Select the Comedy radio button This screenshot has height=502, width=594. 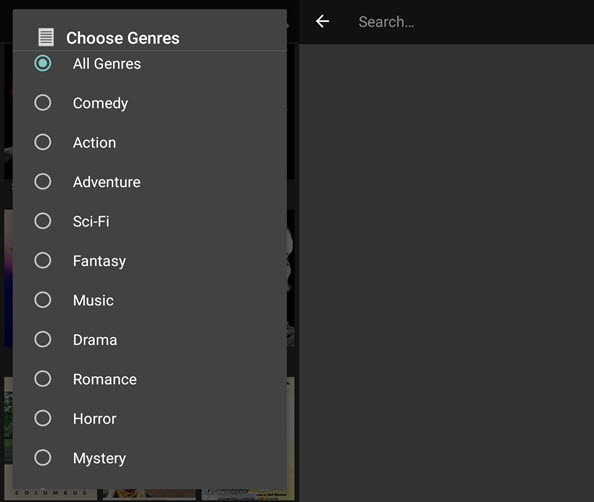[43, 103]
